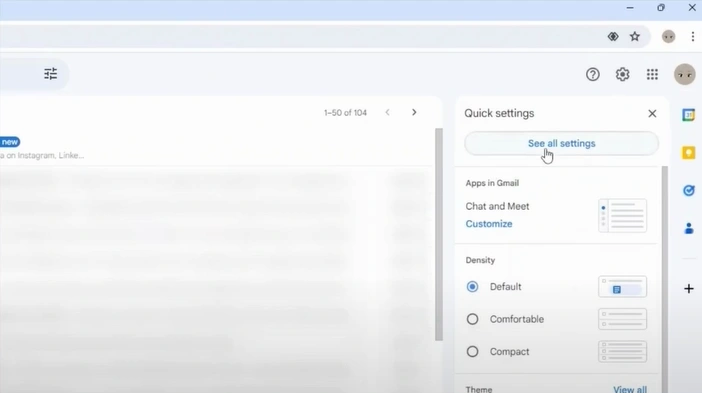Image resolution: width=702 pixels, height=393 pixels.
Task: Open Google Contacts side panel icon
Action: 689,229
